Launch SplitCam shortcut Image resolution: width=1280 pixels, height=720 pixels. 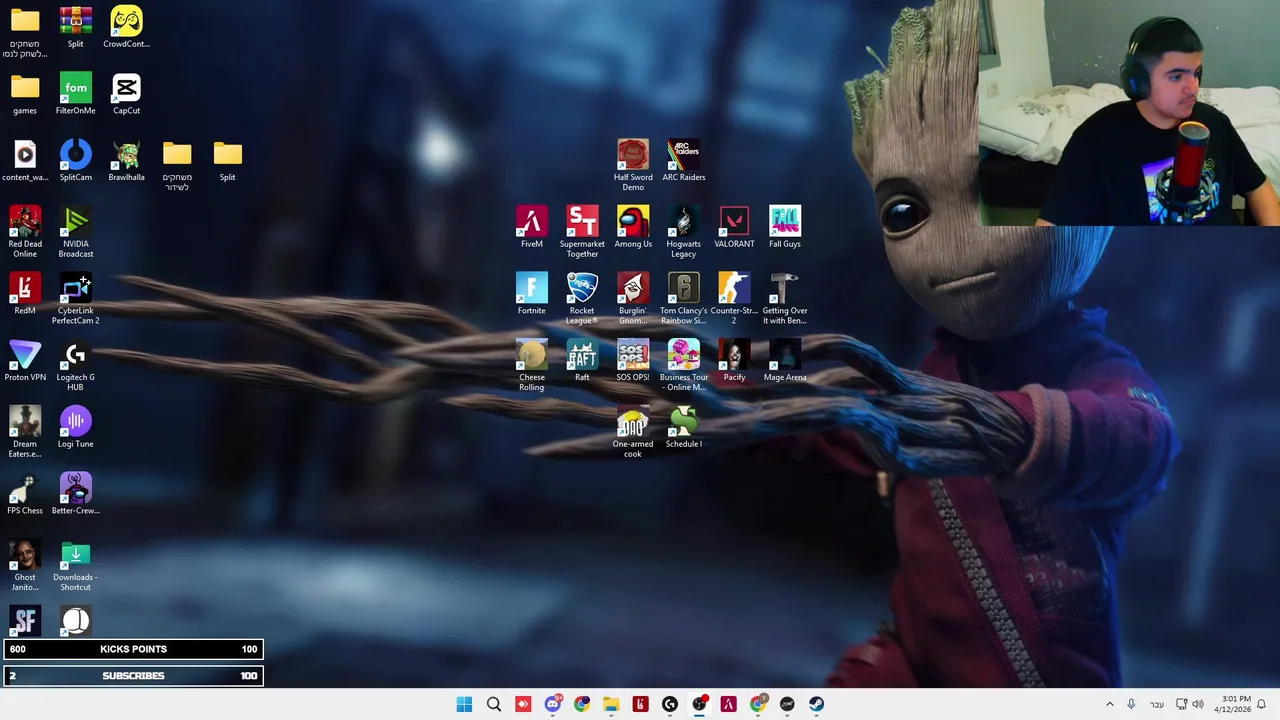[75, 161]
